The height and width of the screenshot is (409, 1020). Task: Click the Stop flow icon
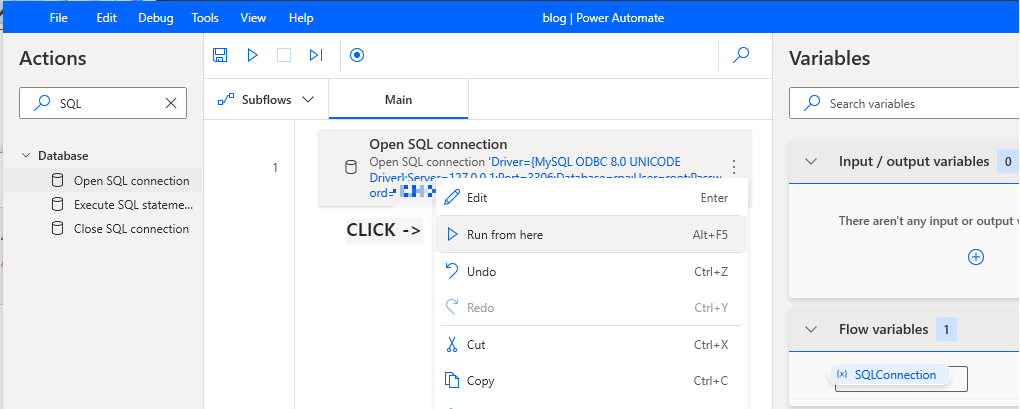pyautogui.click(x=284, y=55)
